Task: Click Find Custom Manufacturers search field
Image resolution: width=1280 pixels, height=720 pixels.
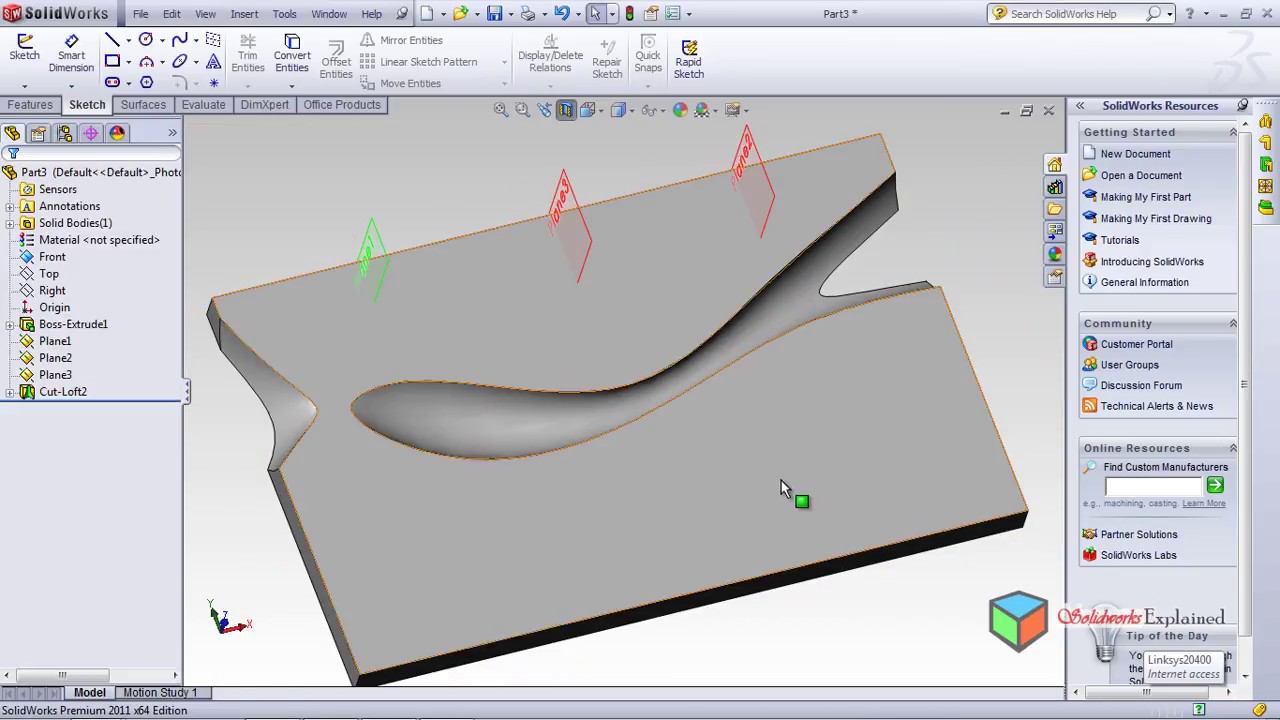Action: 1153,486
